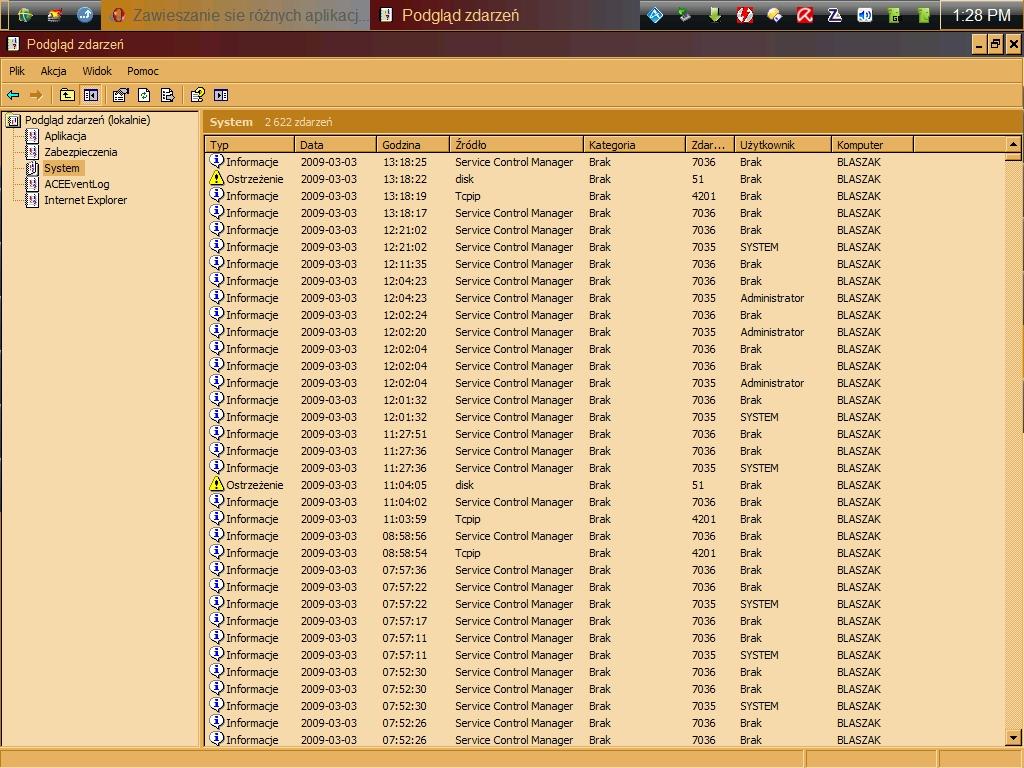1024x768 pixels.
Task: Sort events by the Zdar... column header
Action: (711, 145)
